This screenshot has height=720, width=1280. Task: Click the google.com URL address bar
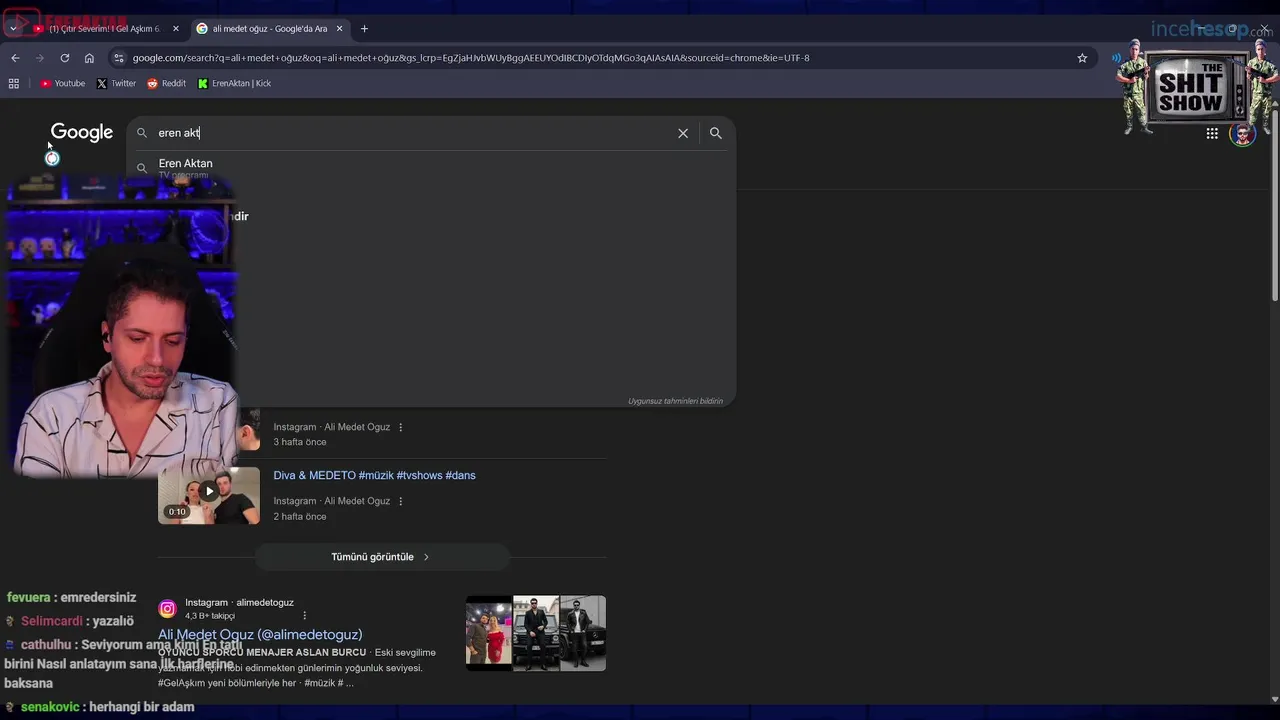(600, 58)
